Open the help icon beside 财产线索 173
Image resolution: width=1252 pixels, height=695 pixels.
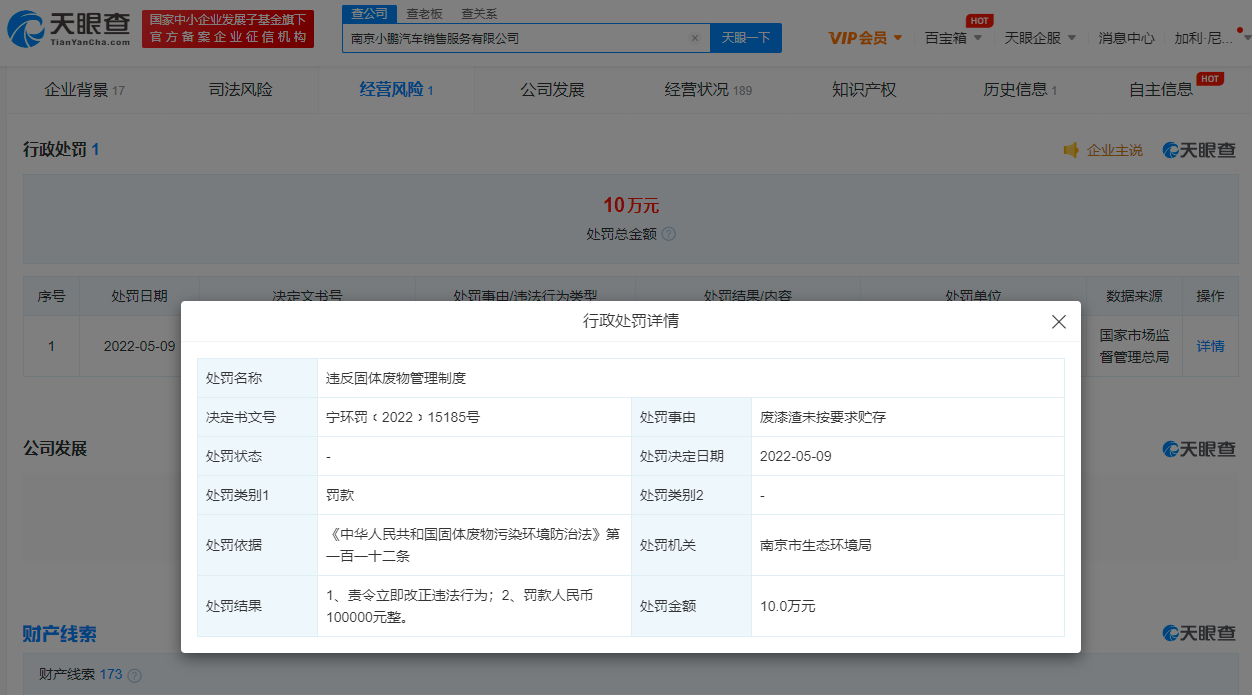[134, 675]
